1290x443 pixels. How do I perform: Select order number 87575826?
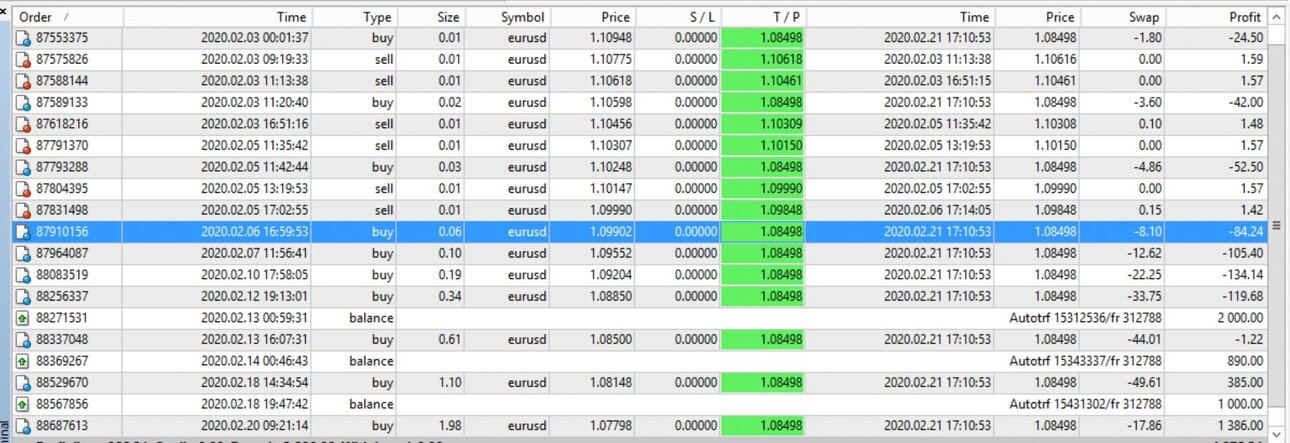pyautogui.click(x=62, y=60)
